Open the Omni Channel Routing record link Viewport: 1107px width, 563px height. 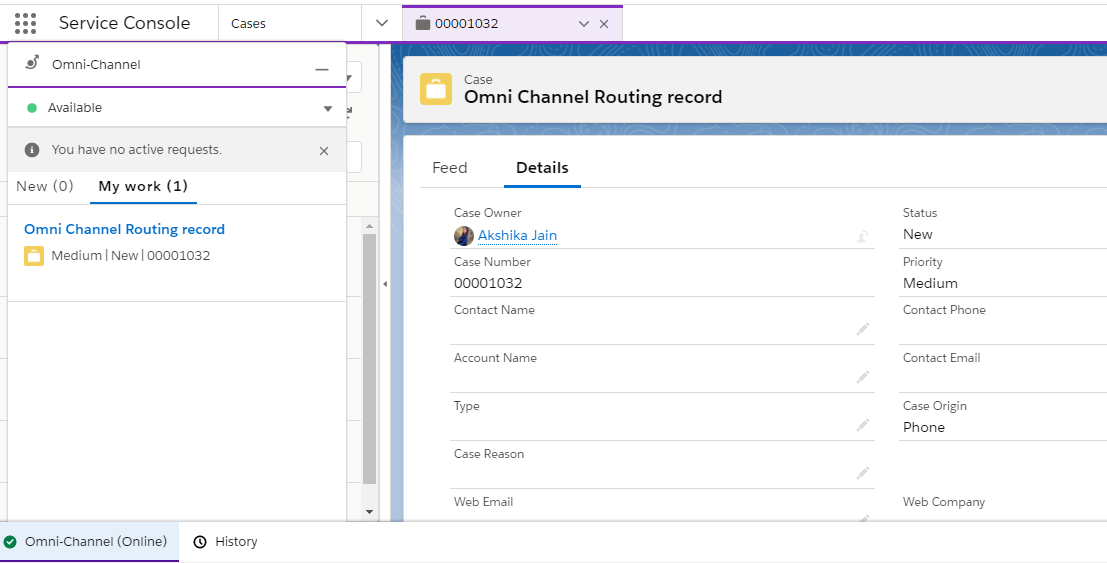tap(124, 229)
